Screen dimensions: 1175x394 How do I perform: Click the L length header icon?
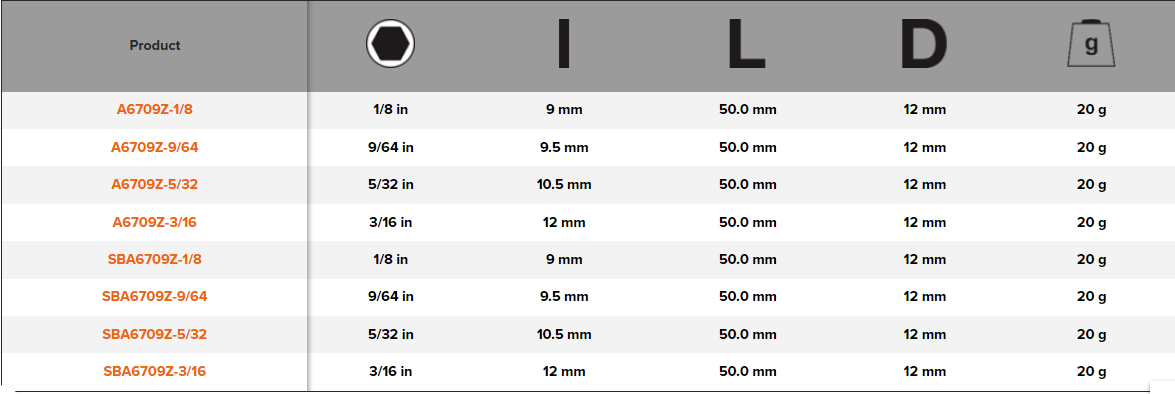tap(746, 45)
